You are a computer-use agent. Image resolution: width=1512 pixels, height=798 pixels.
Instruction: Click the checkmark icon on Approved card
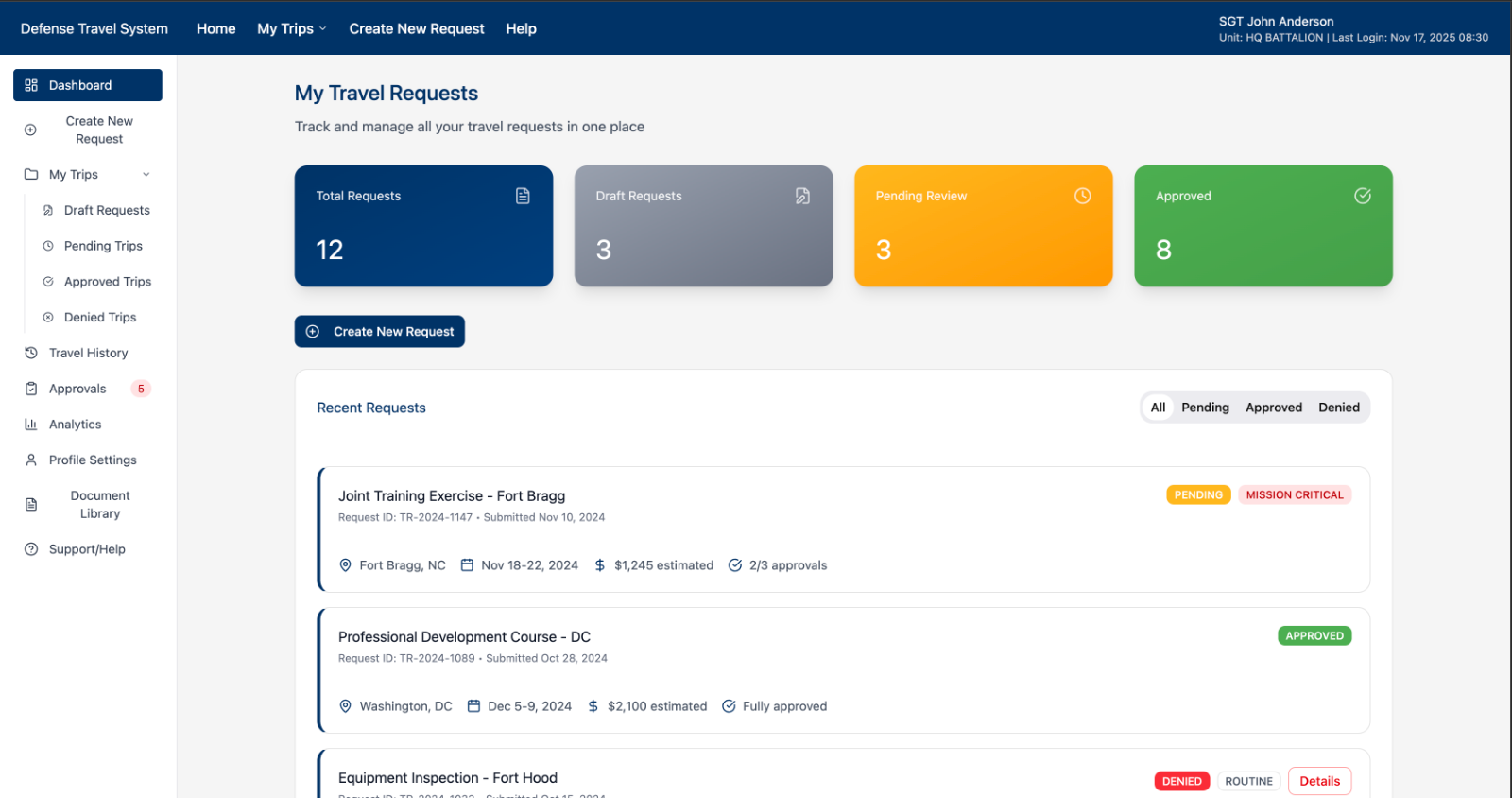pyautogui.click(x=1363, y=196)
